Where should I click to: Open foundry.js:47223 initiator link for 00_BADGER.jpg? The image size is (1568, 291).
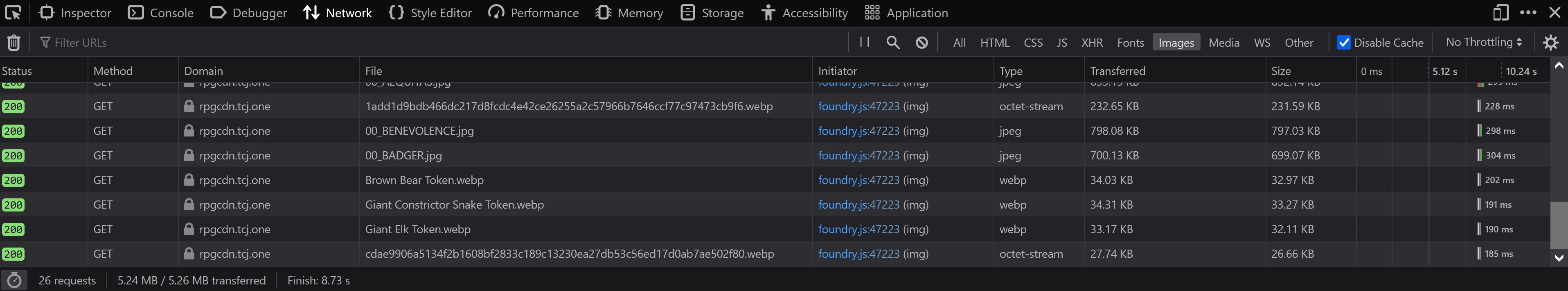[x=858, y=156]
